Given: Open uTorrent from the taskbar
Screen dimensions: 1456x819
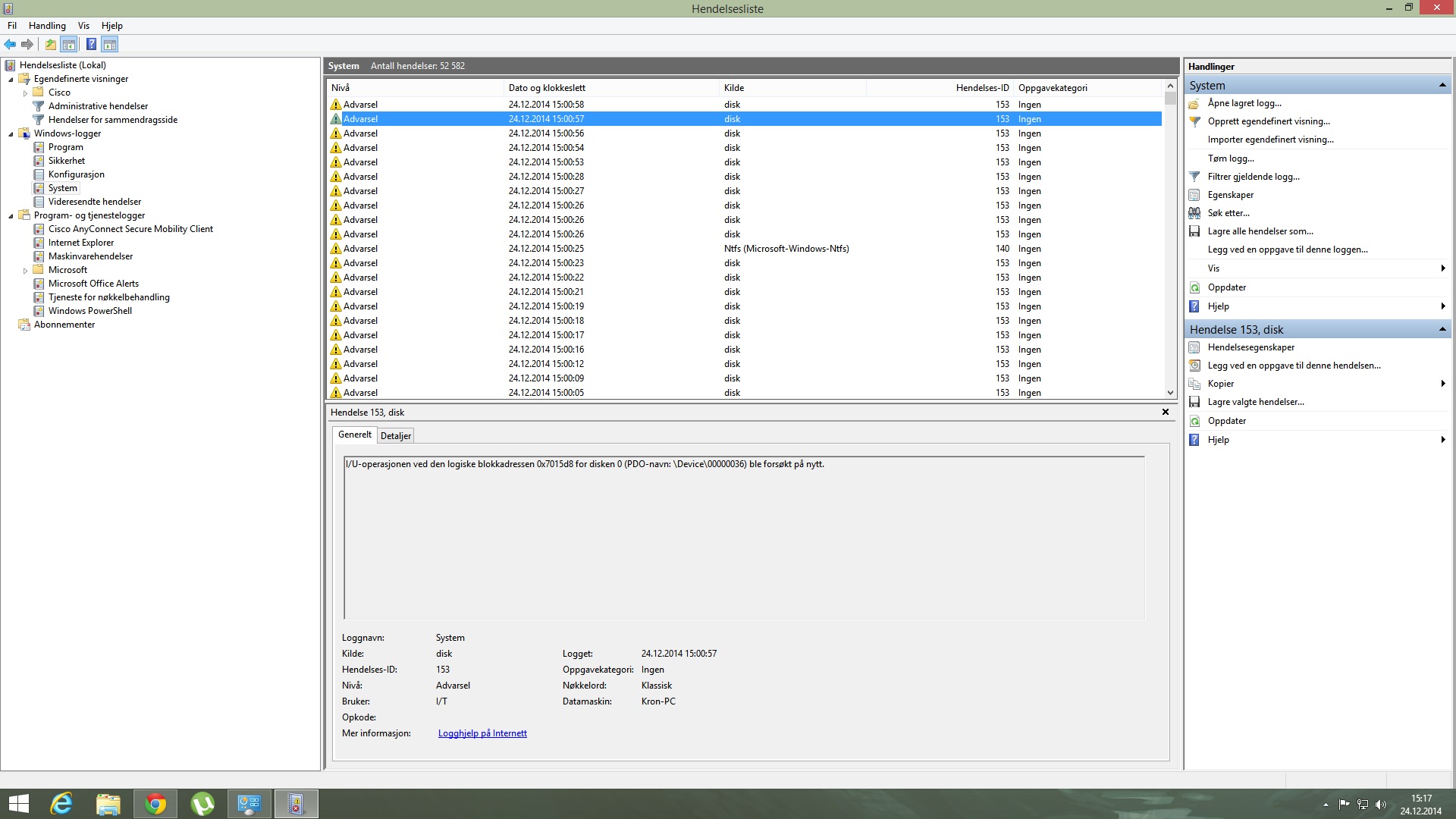Looking at the screenshot, I should pos(202,804).
